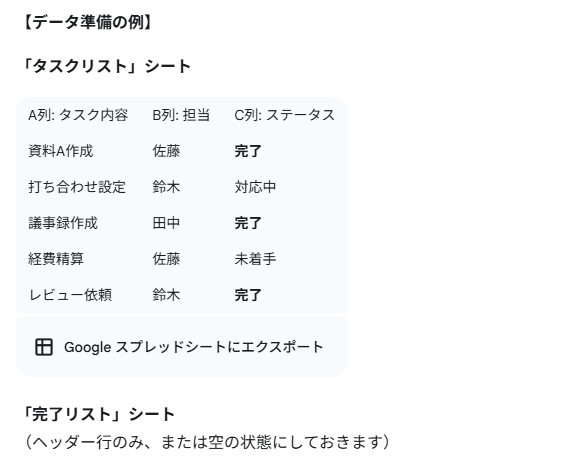Click the 経費精算 task cell
576x461 pixels.
coord(56,259)
